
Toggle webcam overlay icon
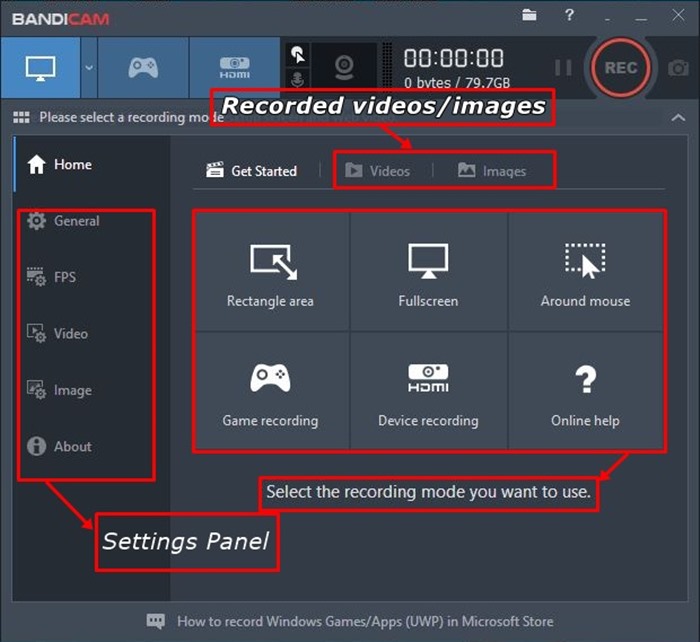click(x=344, y=67)
